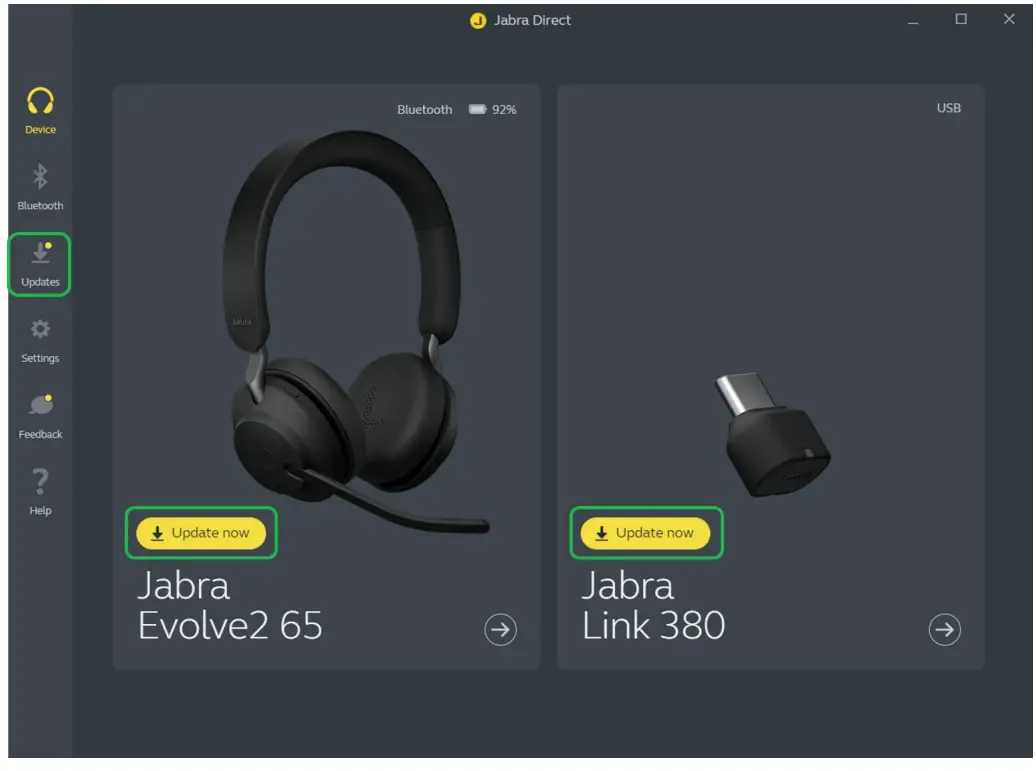Select the Jabra Link 380 dongle image

[772, 434]
